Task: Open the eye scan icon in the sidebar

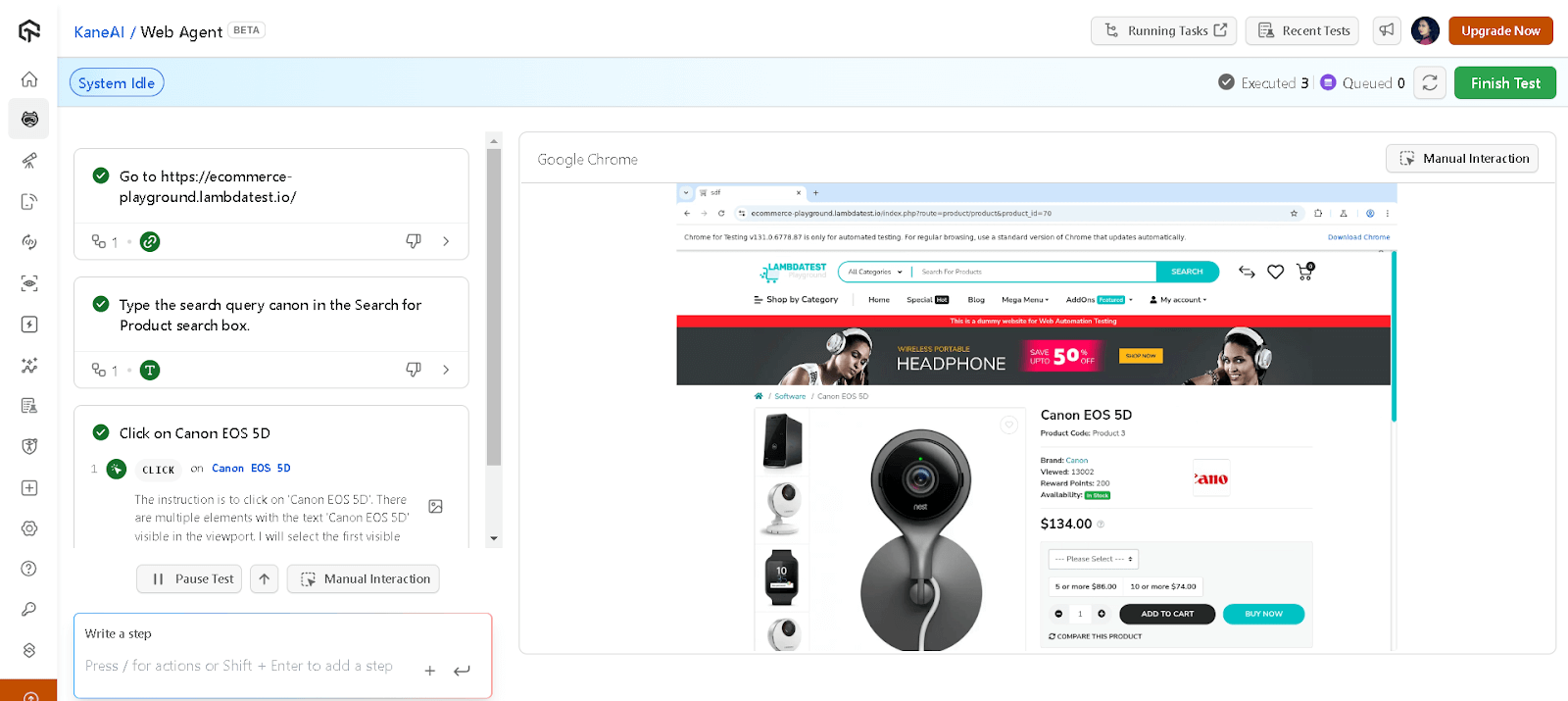Action: (x=29, y=283)
